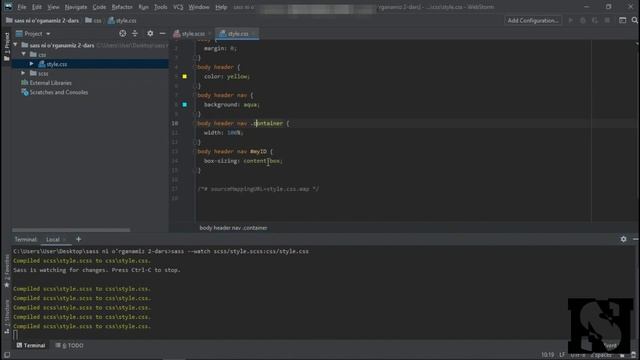This screenshot has height=360, width=640.
Task: Expand the scss folder arrow
Action: pos(23,73)
